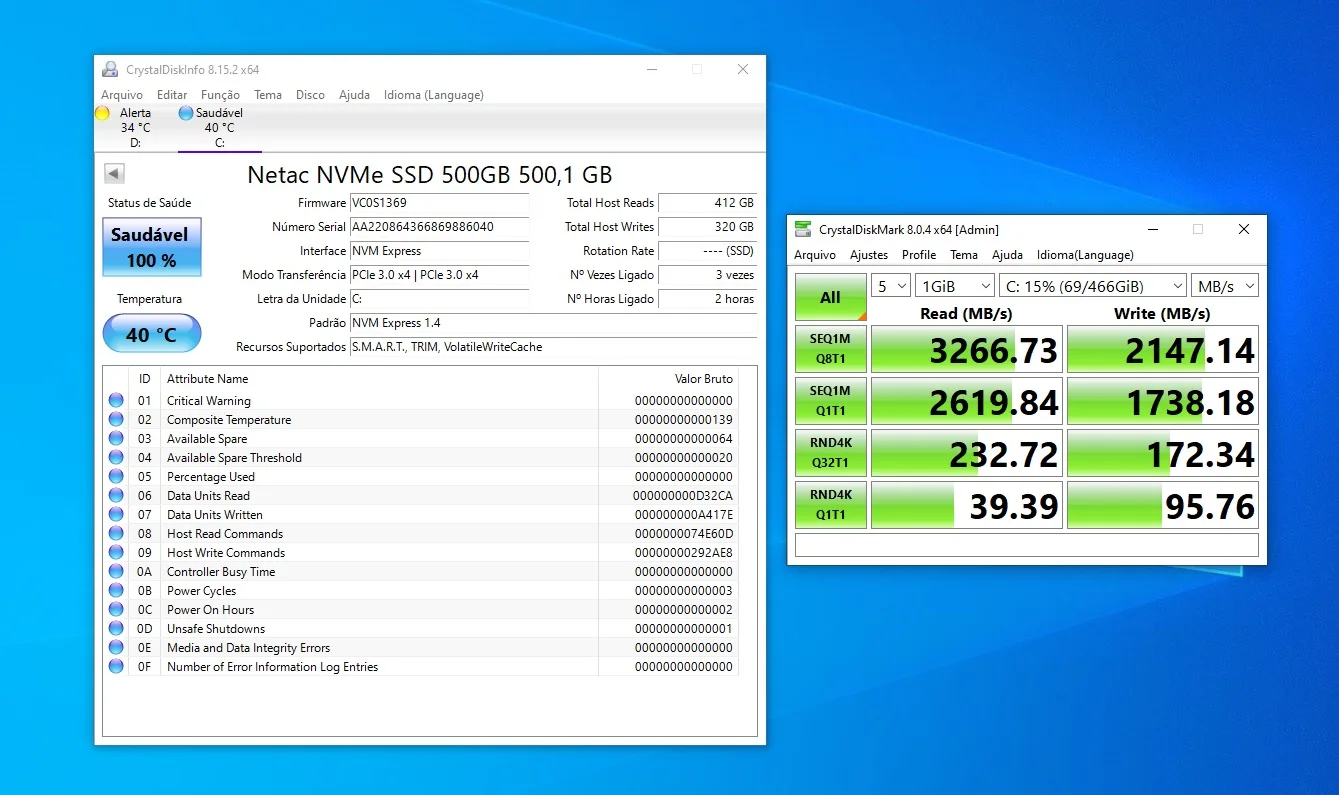
Task: Click the Firmware field VC0S1369
Action: pos(440,203)
